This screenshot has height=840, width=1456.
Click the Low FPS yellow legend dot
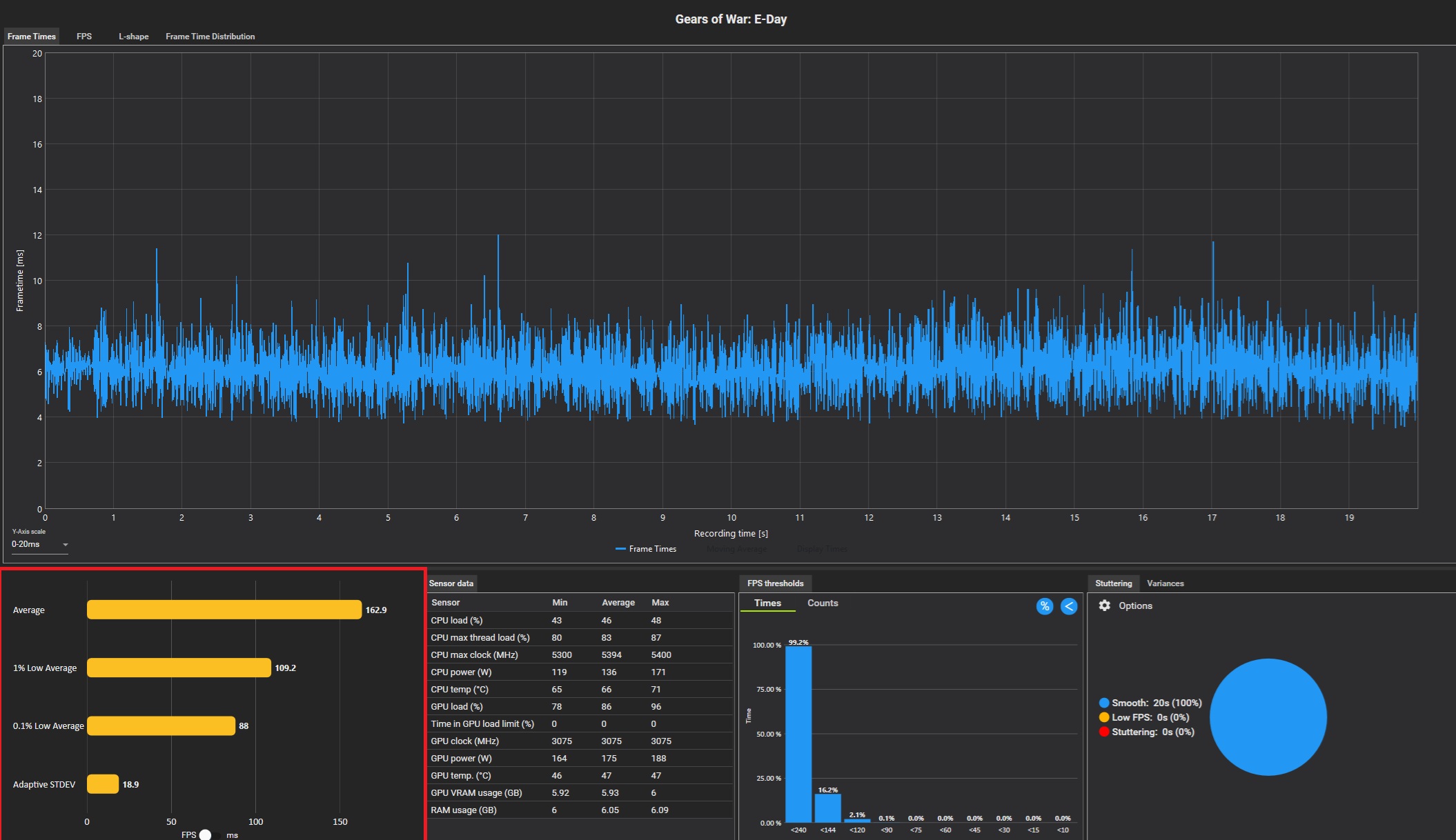1104,717
